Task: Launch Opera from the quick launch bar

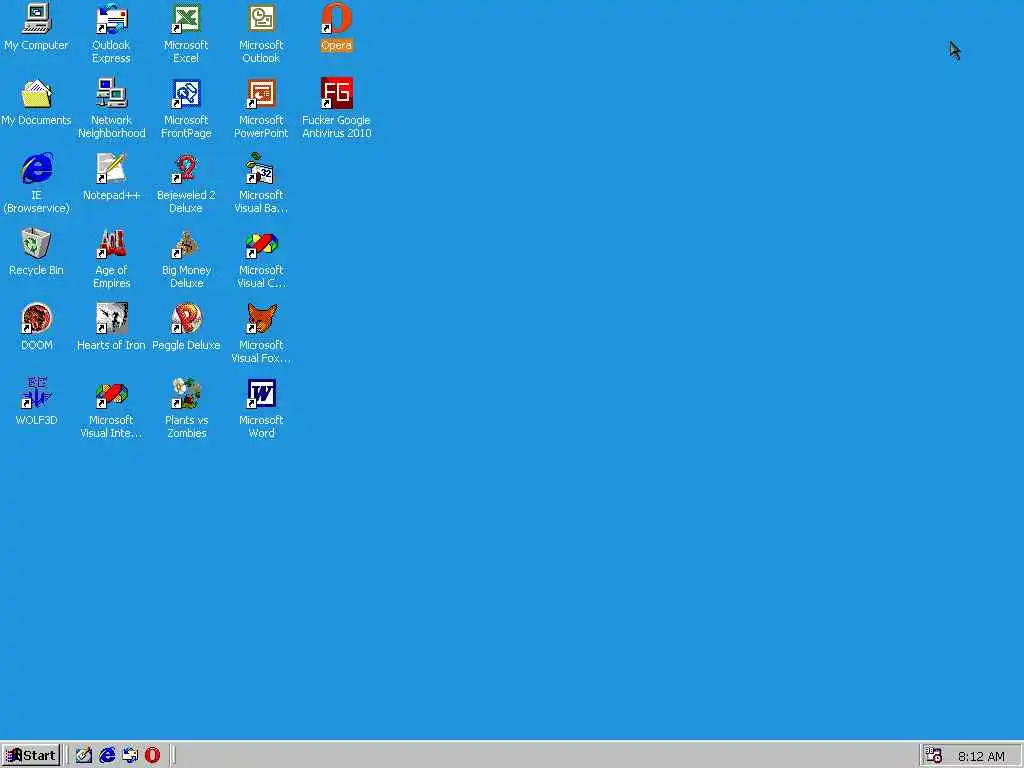Action: coord(152,756)
